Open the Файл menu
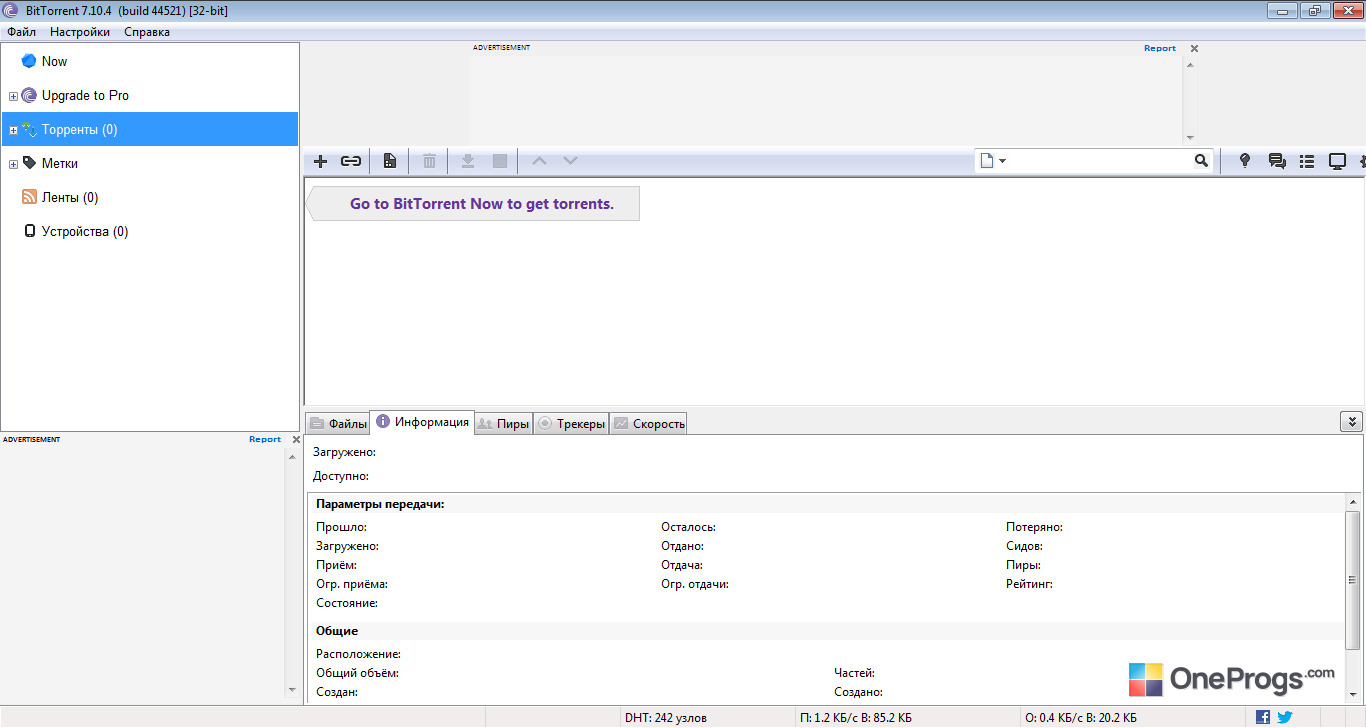This screenshot has height=728, width=1366. 21,32
